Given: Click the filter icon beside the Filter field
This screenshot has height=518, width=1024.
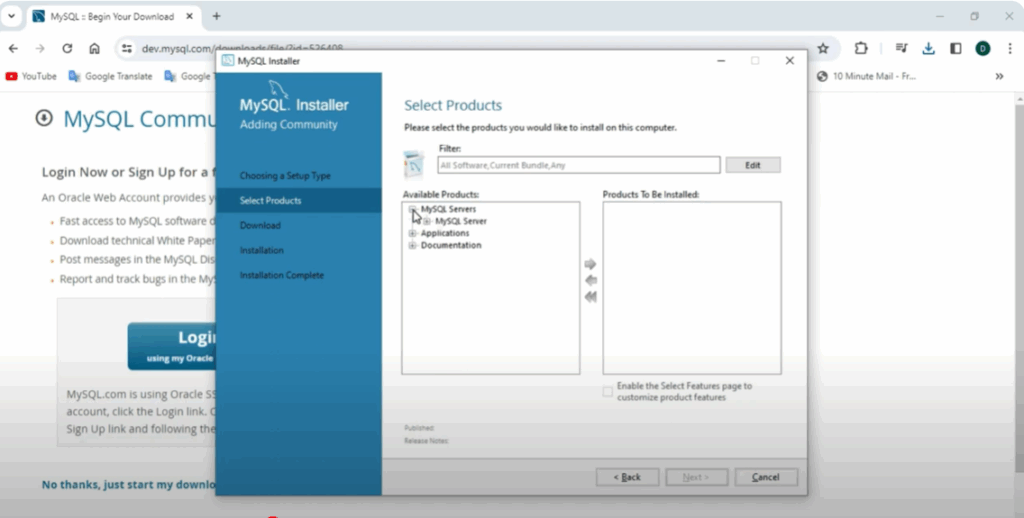Looking at the screenshot, I should click(x=413, y=164).
